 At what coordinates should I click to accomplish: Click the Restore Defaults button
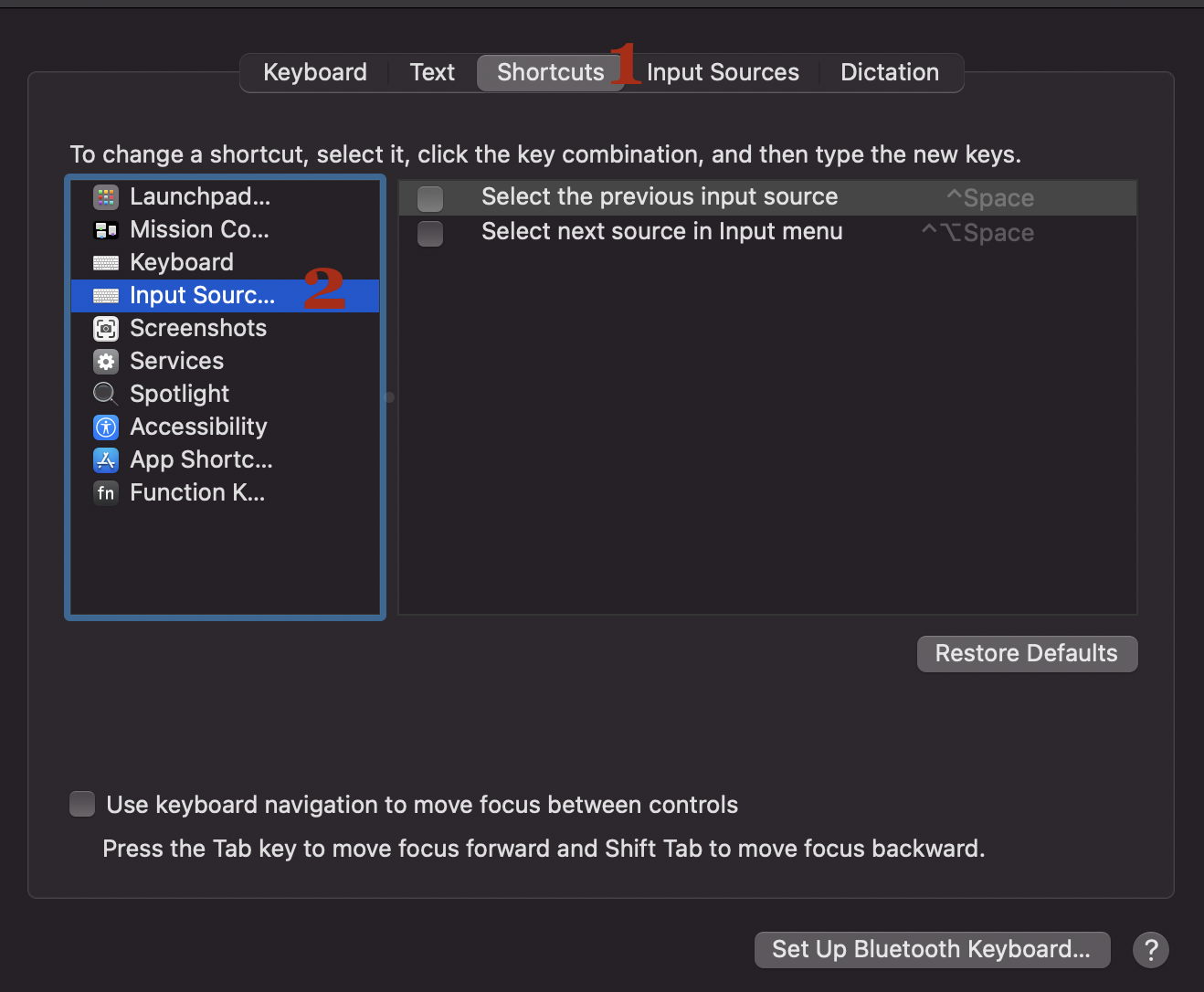coord(1027,653)
